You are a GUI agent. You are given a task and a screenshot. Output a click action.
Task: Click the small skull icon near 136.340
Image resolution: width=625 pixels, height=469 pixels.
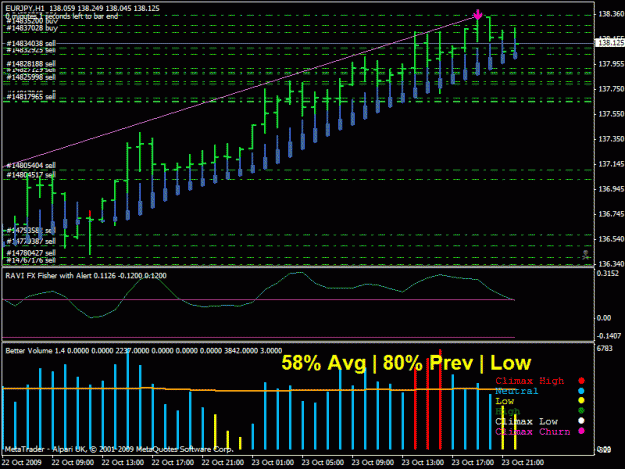[x=586, y=255]
